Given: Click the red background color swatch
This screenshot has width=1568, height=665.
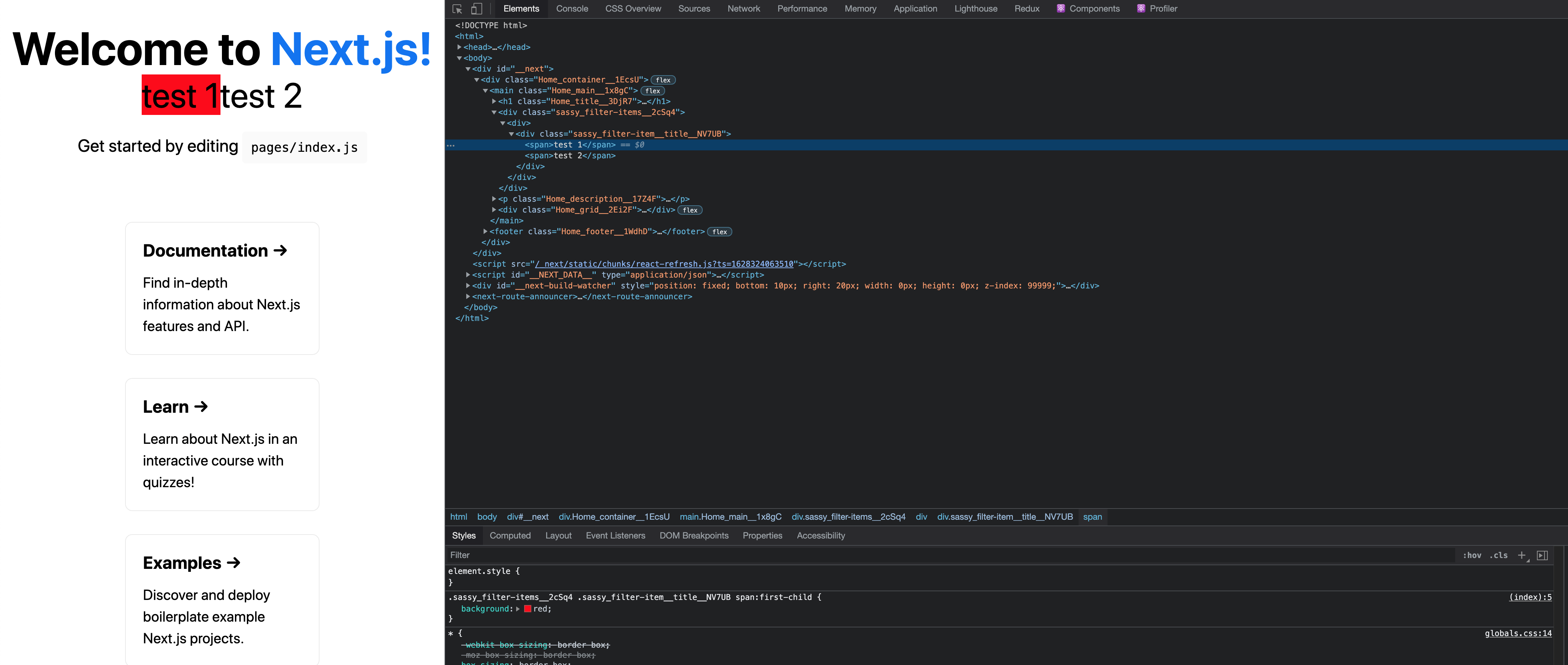Looking at the screenshot, I should click(x=528, y=608).
